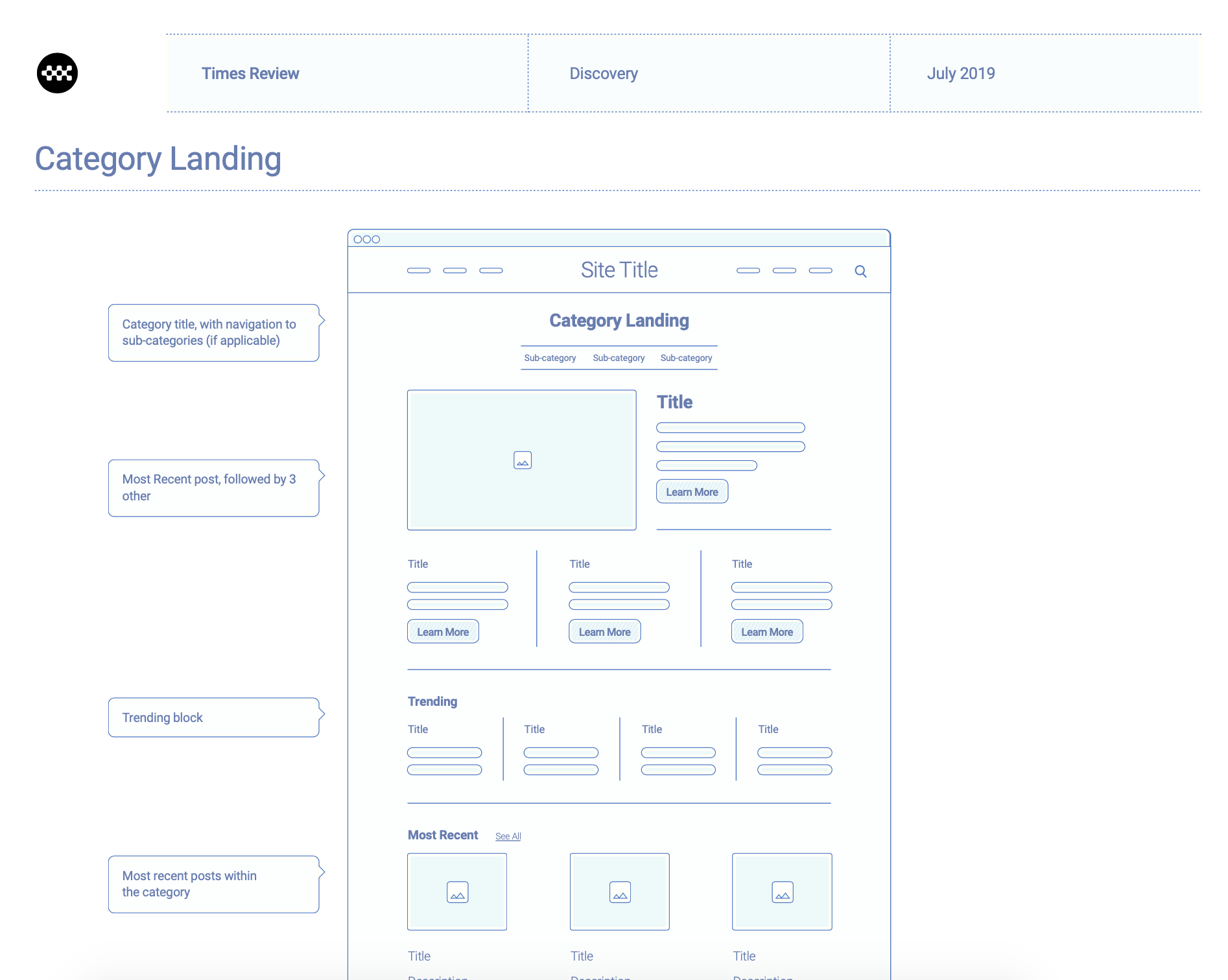Click the image placeholder icon in featured post
Screen dimensions: 1228x980
pyautogui.click(x=523, y=460)
